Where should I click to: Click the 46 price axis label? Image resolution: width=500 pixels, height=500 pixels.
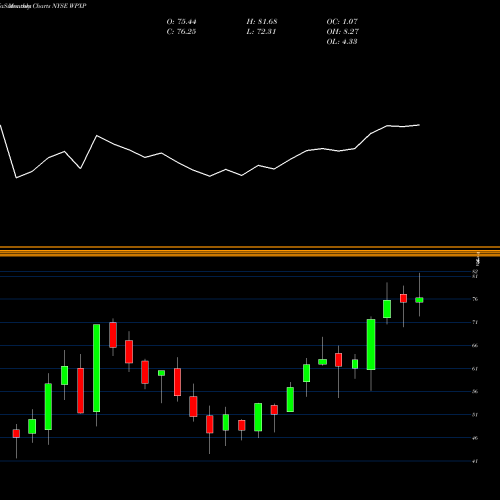pos(475,438)
